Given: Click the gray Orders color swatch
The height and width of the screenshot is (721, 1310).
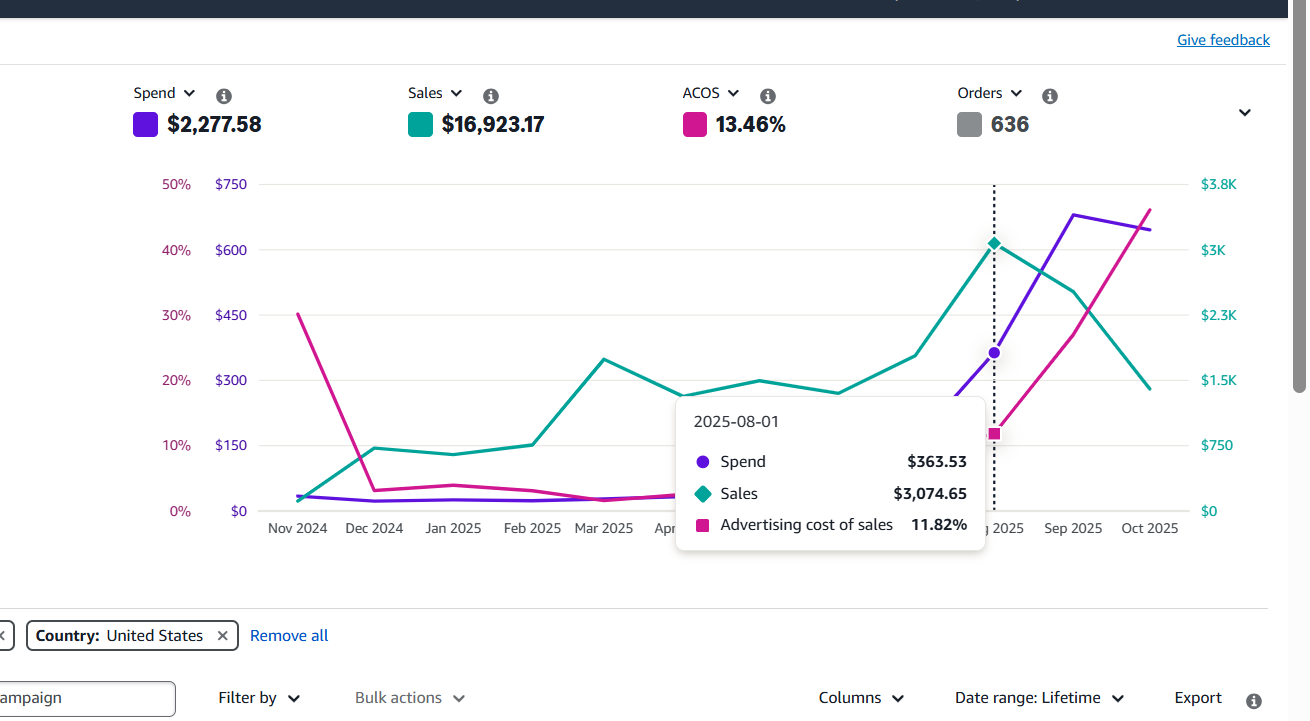Looking at the screenshot, I should [969, 125].
